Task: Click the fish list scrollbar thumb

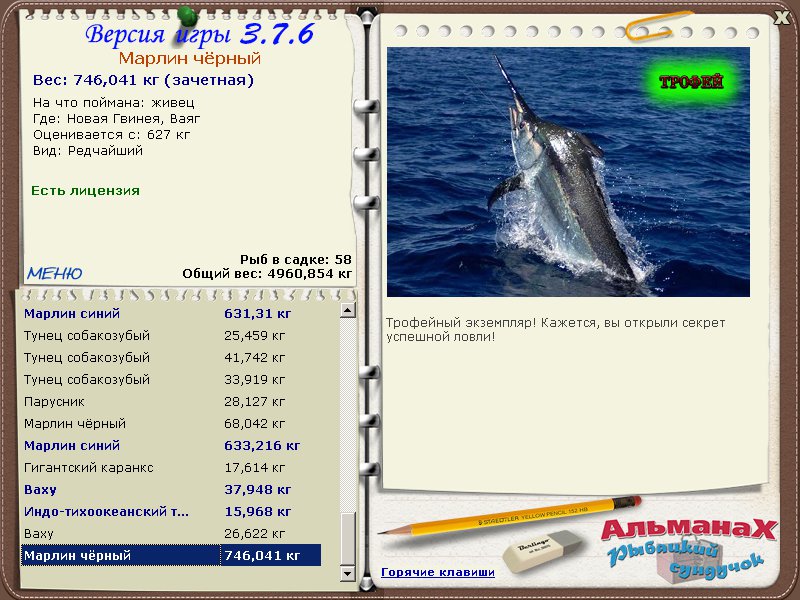Action: (347, 539)
